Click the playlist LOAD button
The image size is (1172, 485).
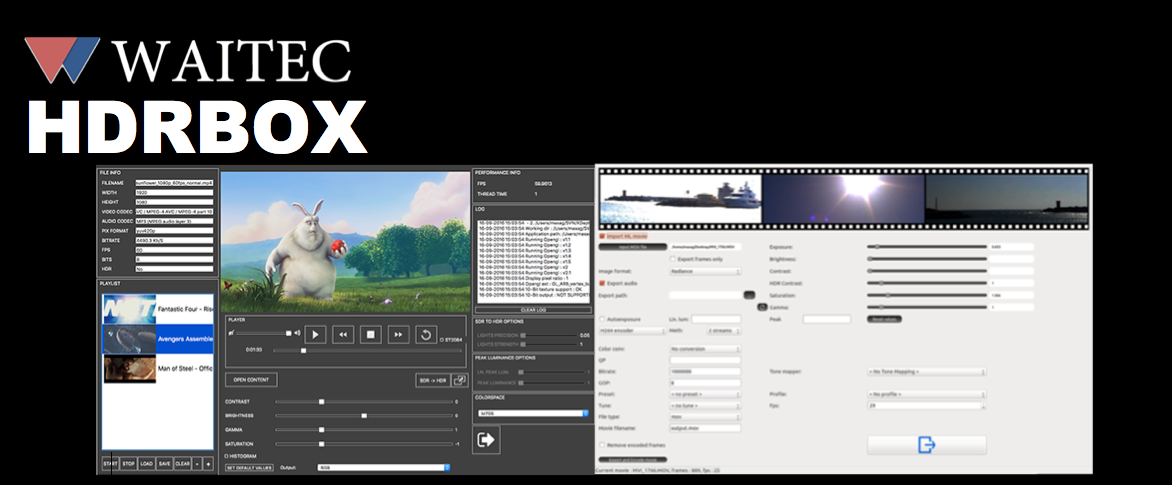pos(146,463)
